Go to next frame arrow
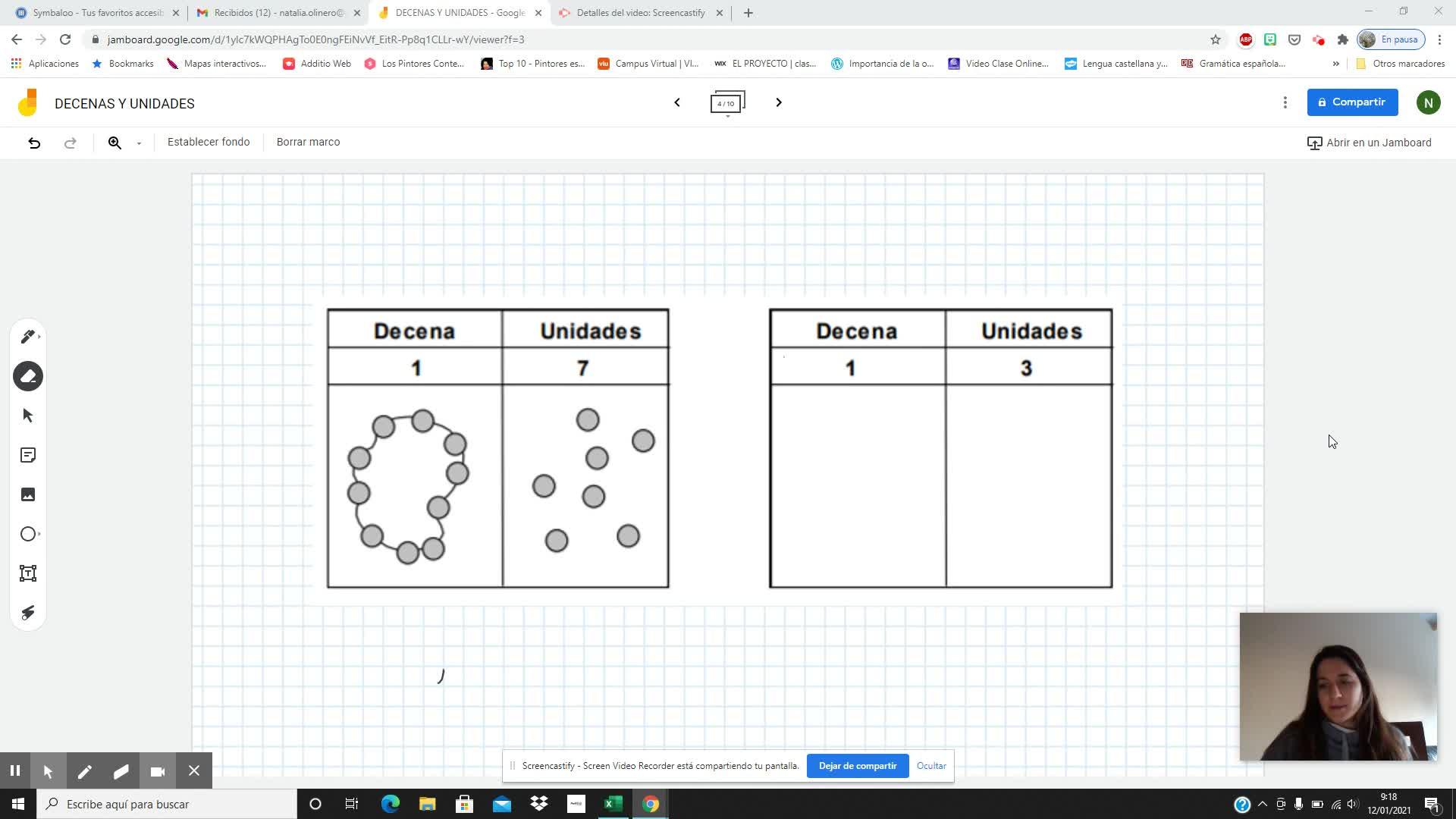 point(778,102)
